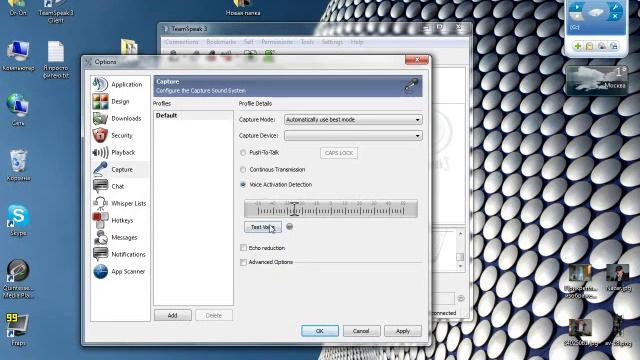Open TeamSpeak 3 Client desktop shortcut
The height and width of the screenshot is (360, 640).
[x=56, y=11]
